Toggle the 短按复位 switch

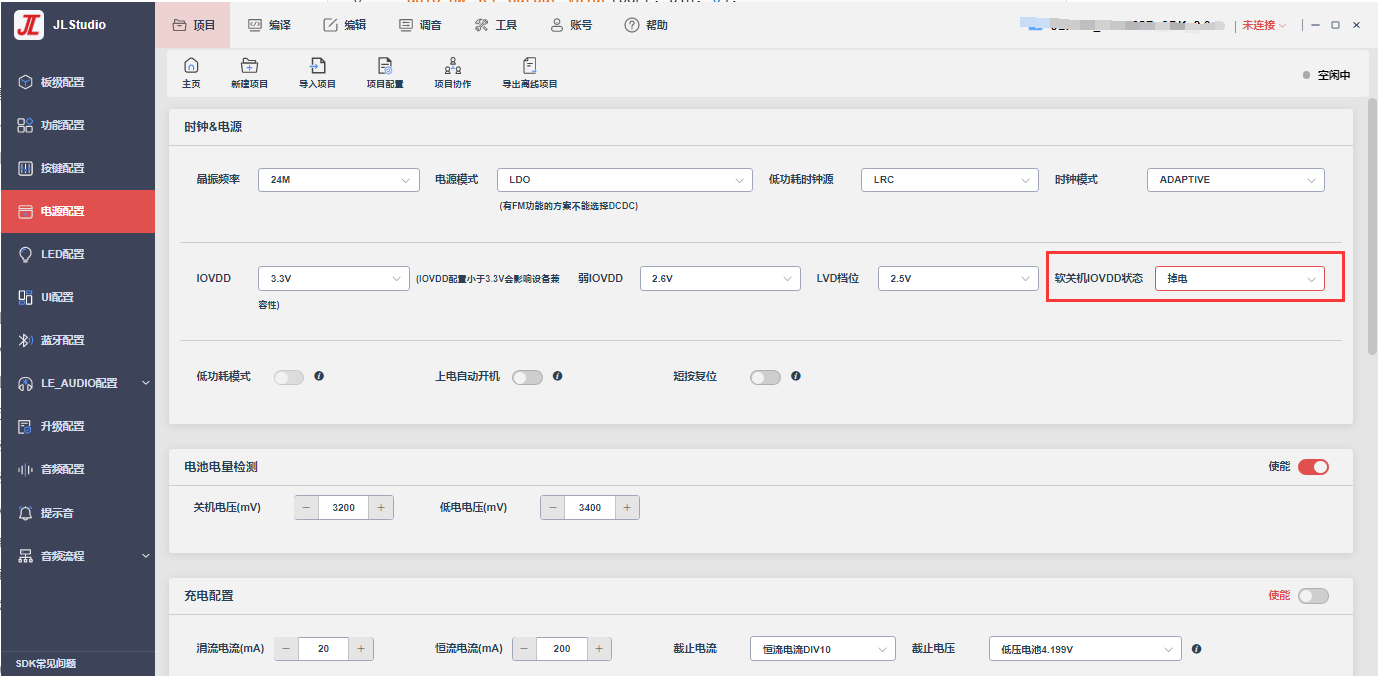pos(765,377)
